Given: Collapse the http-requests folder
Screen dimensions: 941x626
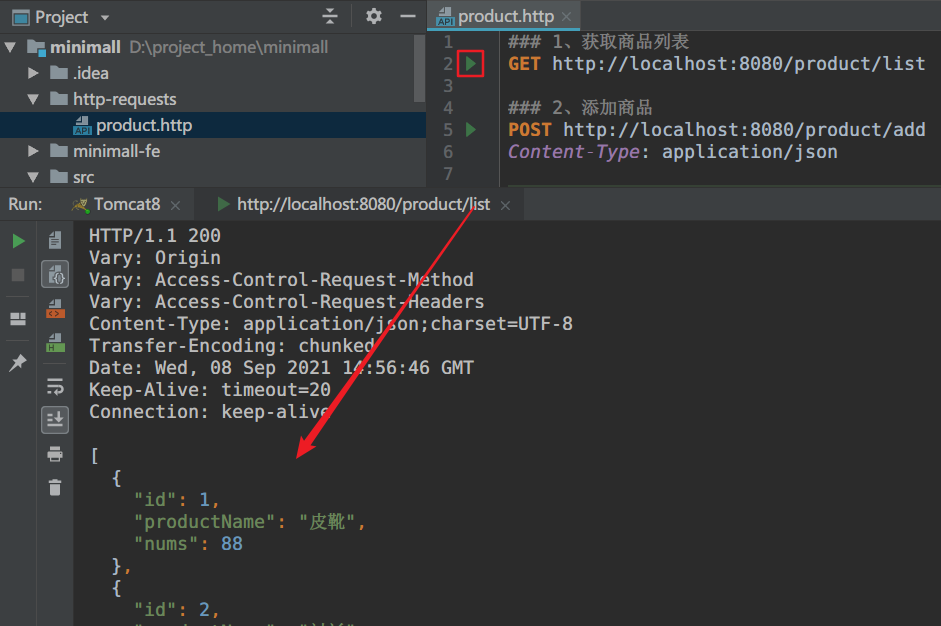Looking at the screenshot, I should [34, 99].
